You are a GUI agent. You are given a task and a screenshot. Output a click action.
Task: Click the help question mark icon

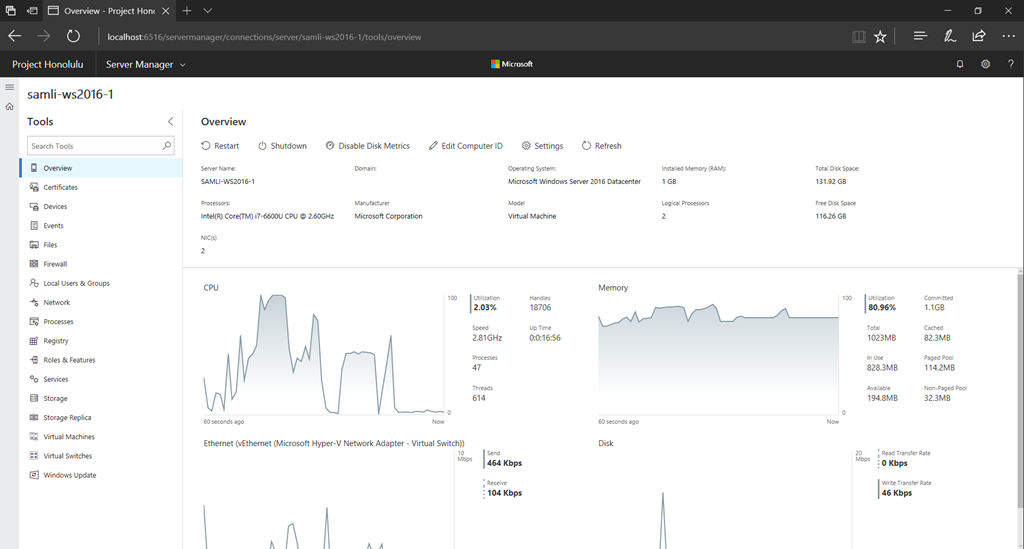coord(1010,64)
